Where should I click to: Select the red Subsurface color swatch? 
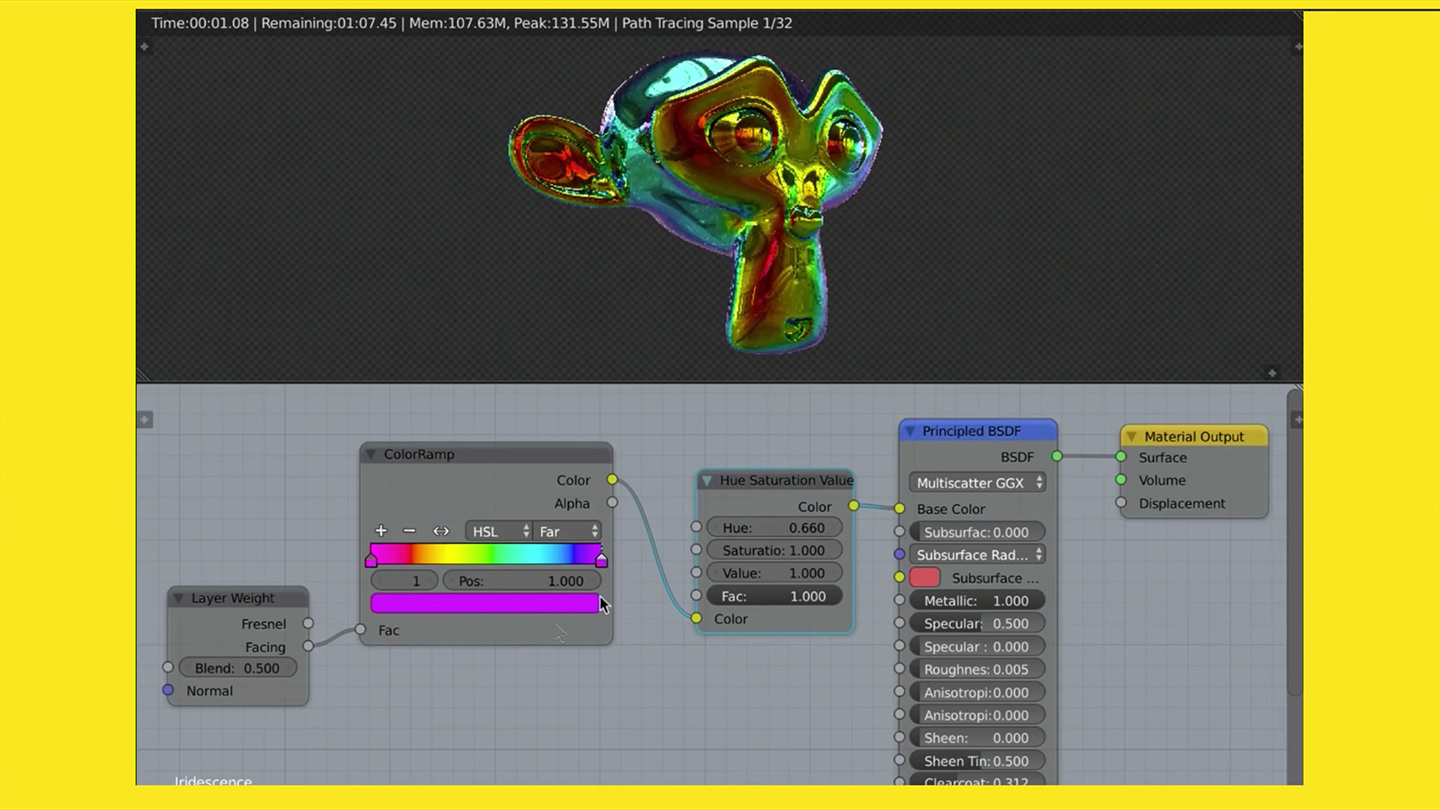click(x=924, y=577)
